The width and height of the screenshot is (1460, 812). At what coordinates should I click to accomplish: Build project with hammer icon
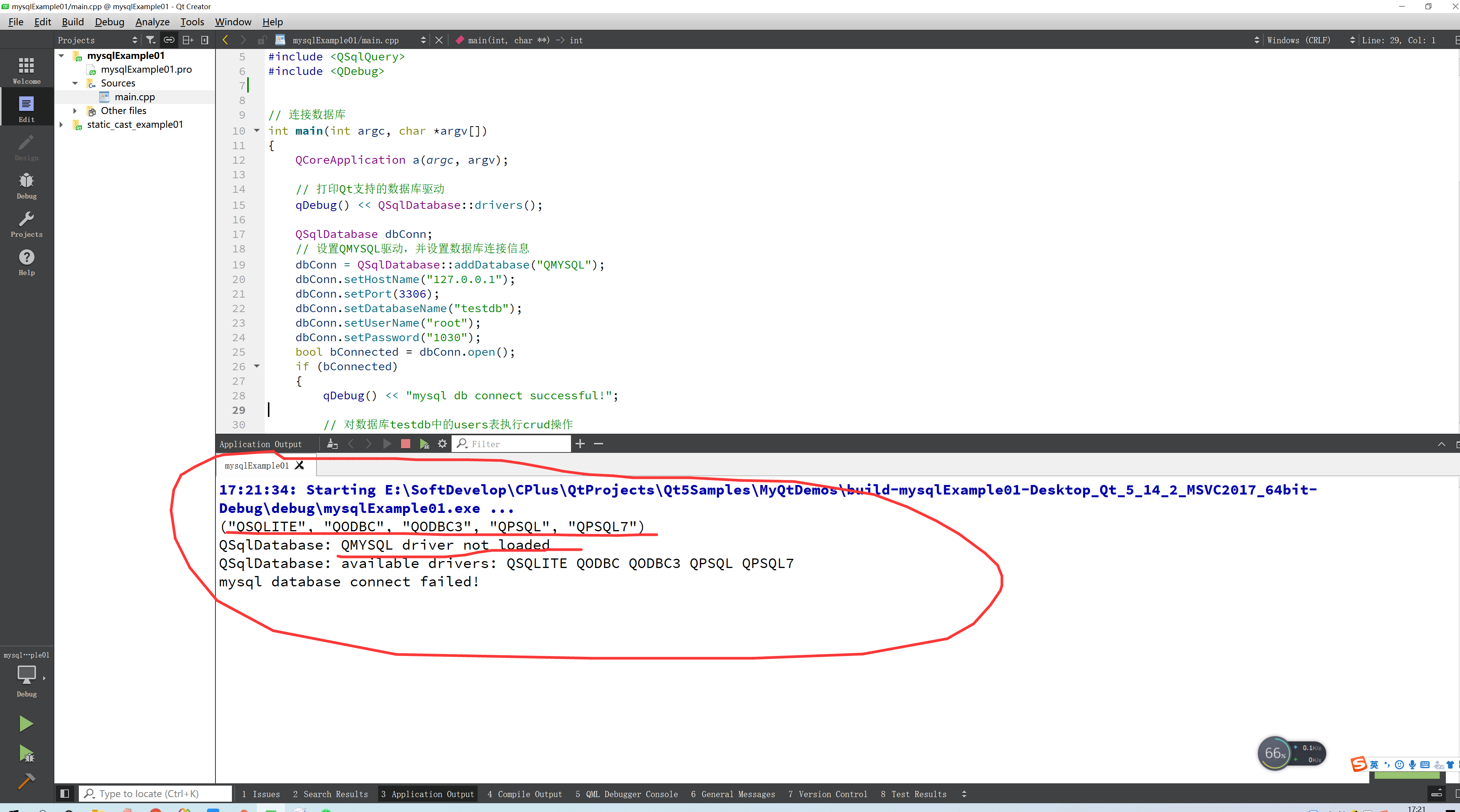(26, 781)
